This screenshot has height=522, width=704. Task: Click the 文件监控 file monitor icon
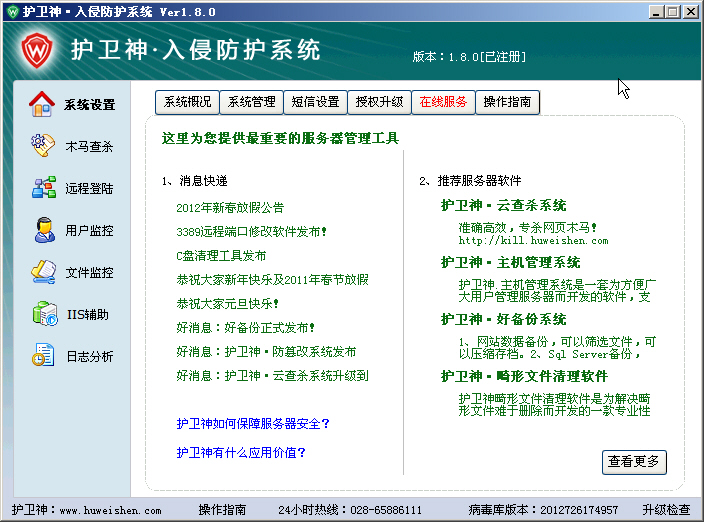[x=42, y=272]
